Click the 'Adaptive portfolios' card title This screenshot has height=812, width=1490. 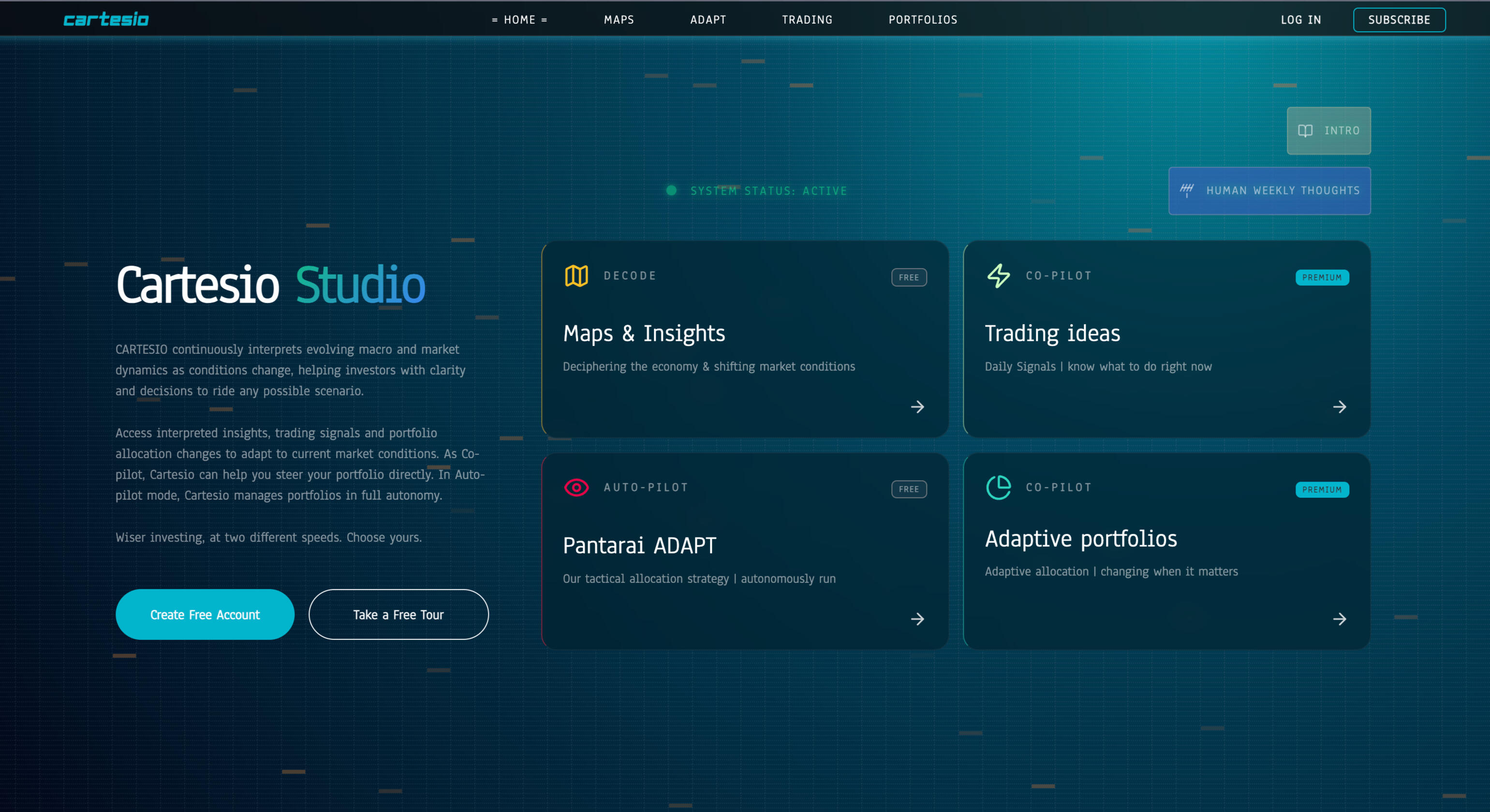[x=1080, y=539]
